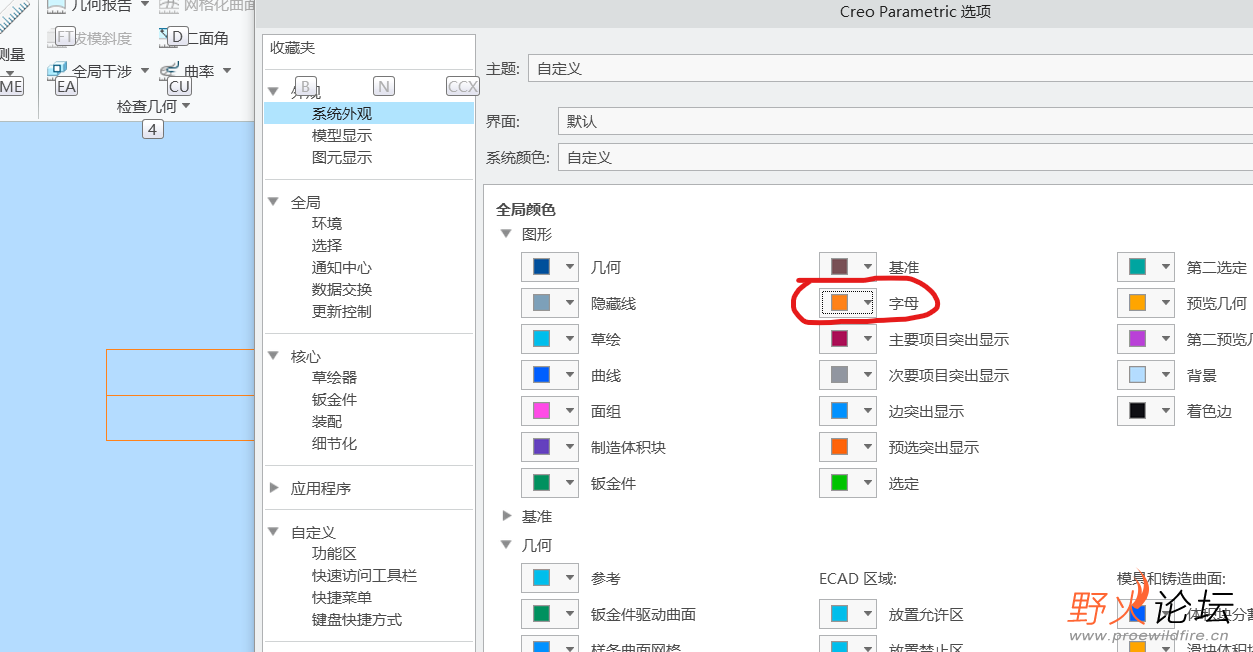Open the 曲率 curvature analysis tool
The width and height of the screenshot is (1253, 652).
point(199,71)
